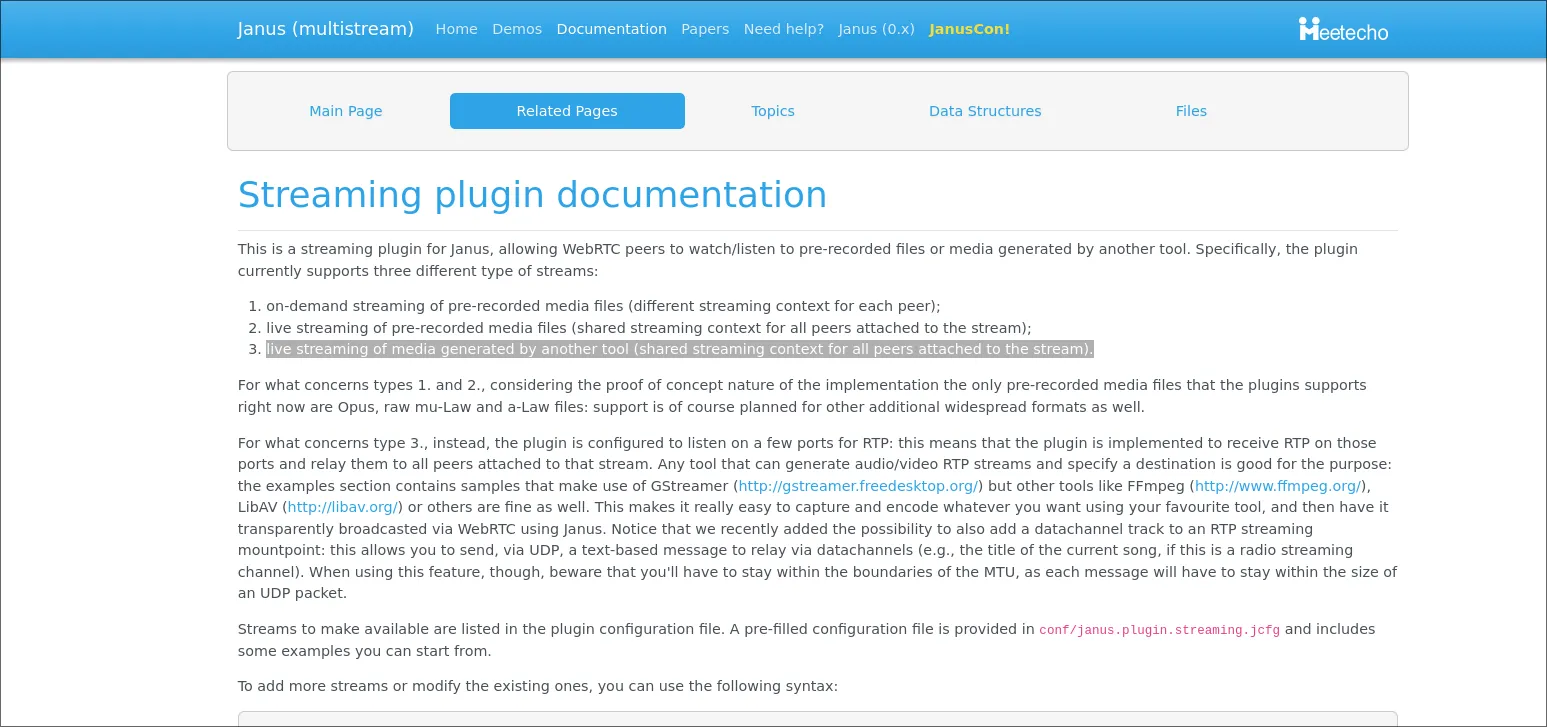The width and height of the screenshot is (1547, 727).
Task: Go to the Home page
Action: pos(456,29)
